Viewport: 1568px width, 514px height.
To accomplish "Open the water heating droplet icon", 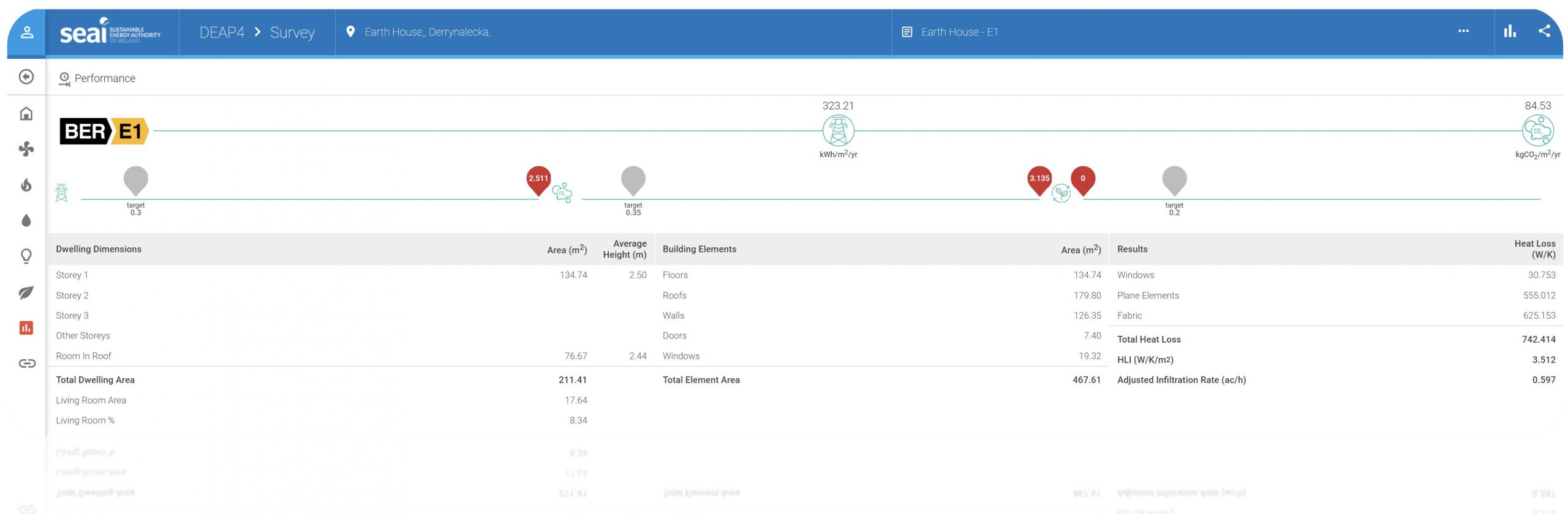I will coord(26,220).
